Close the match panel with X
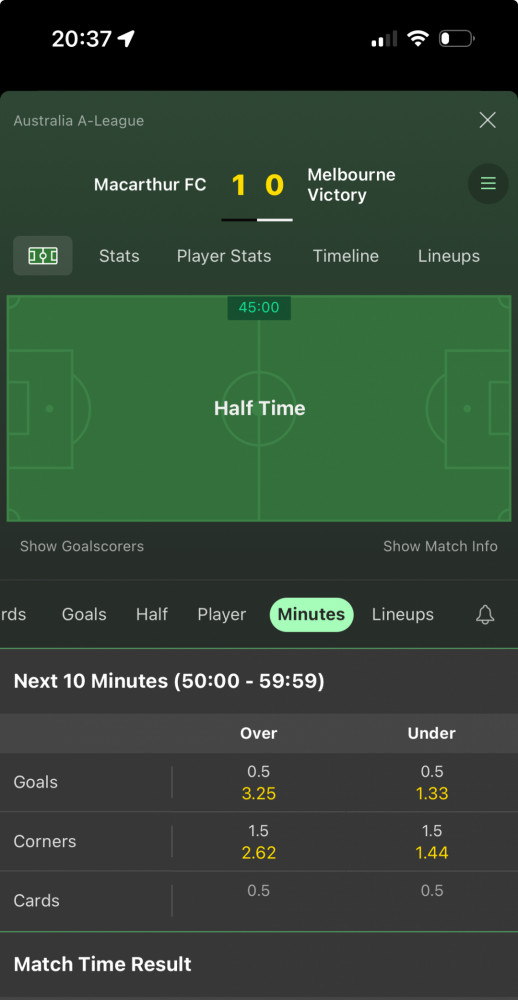518x1000 pixels. [487, 120]
